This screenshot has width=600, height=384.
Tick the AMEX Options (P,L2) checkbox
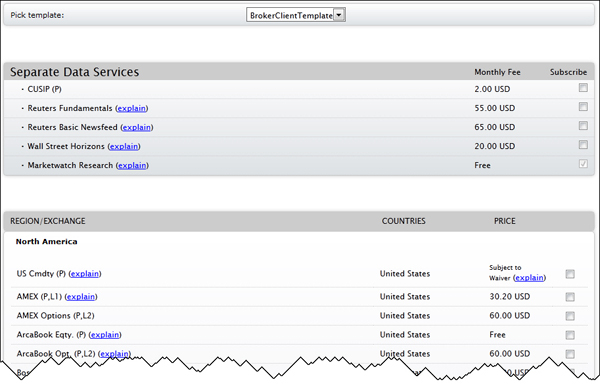point(570,316)
